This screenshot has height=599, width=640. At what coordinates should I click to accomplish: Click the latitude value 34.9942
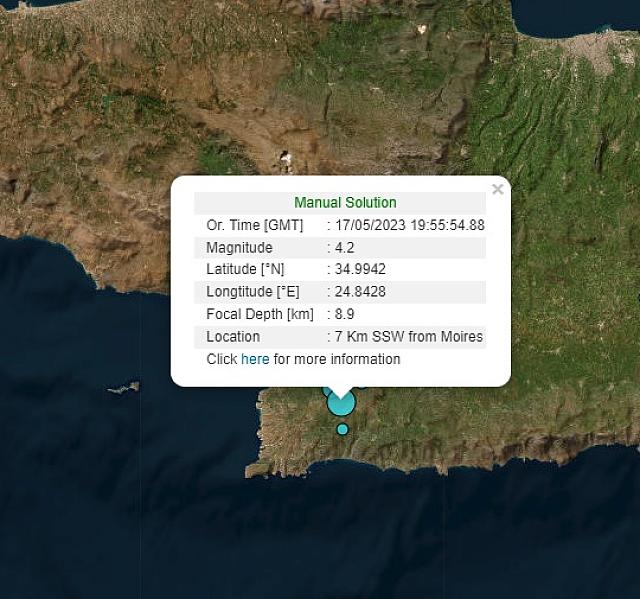point(361,270)
